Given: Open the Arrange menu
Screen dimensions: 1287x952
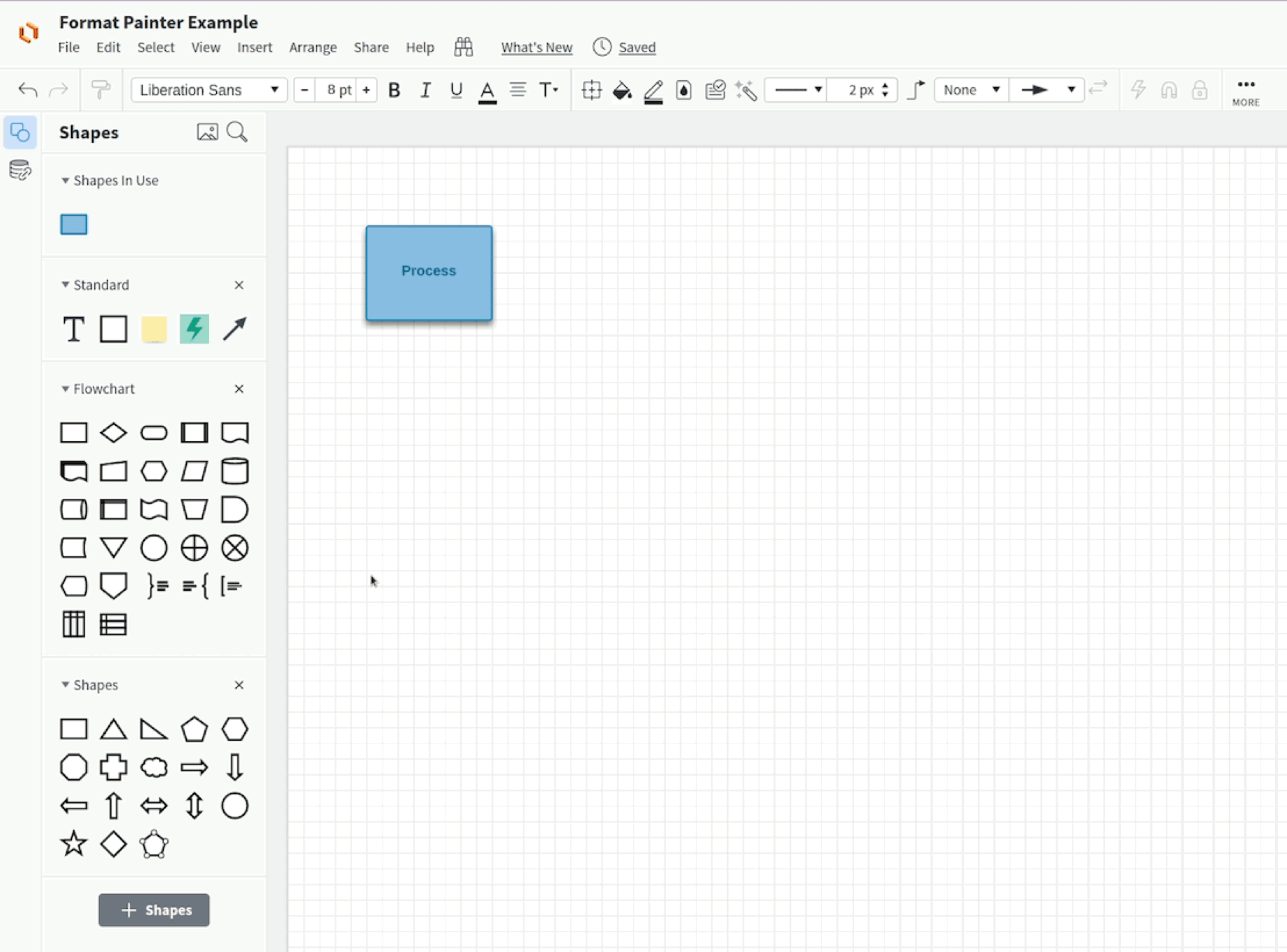Looking at the screenshot, I should point(312,47).
